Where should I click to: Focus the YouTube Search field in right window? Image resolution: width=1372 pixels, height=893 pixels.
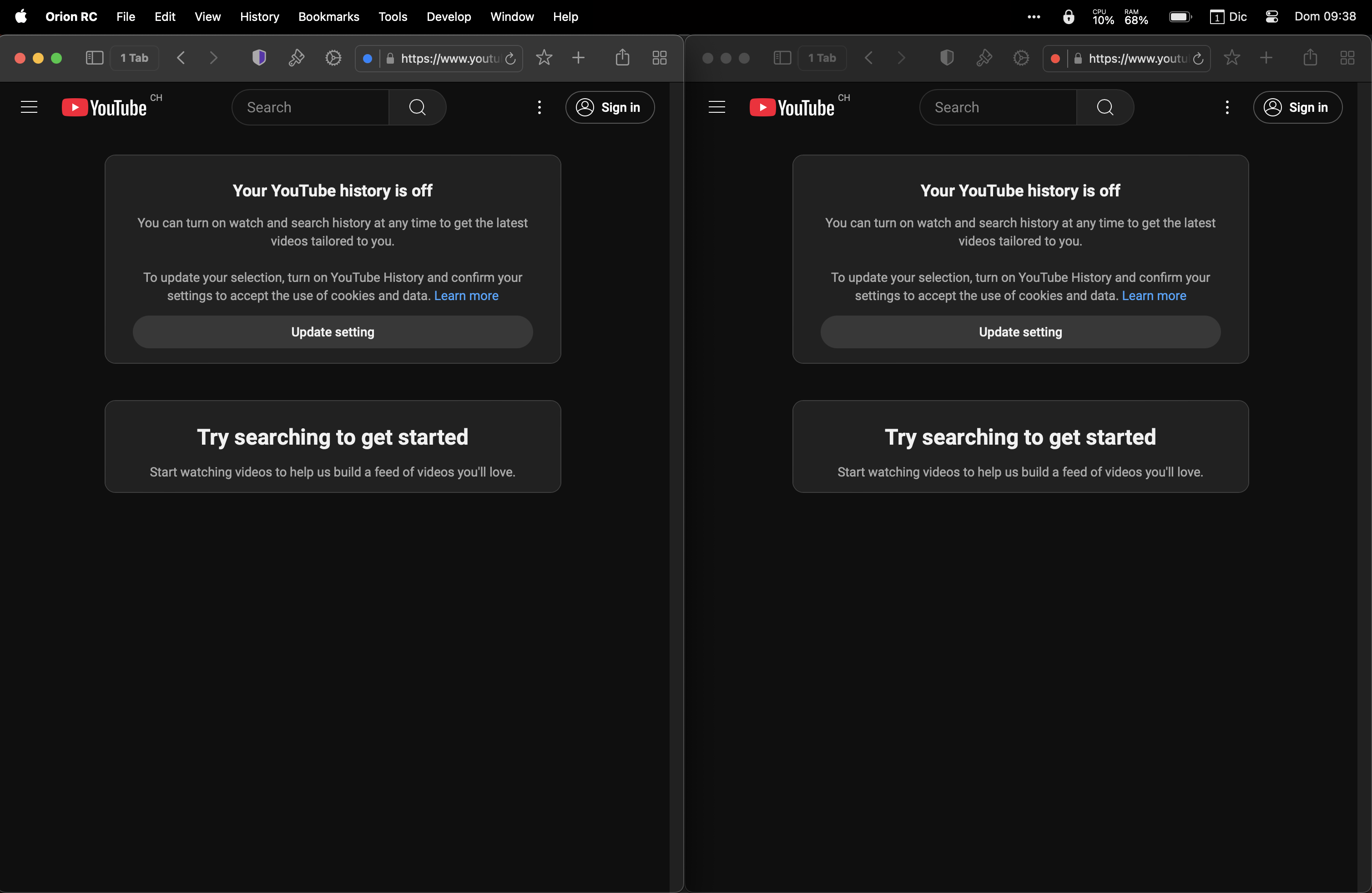click(x=997, y=107)
